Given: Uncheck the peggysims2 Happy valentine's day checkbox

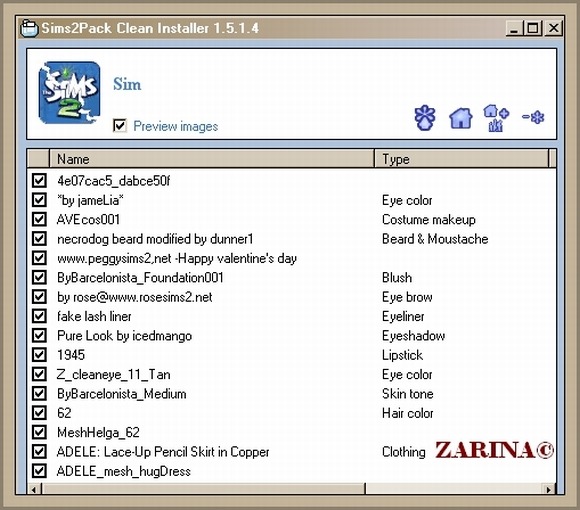Looking at the screenshot, I should (x=39, y=258).
